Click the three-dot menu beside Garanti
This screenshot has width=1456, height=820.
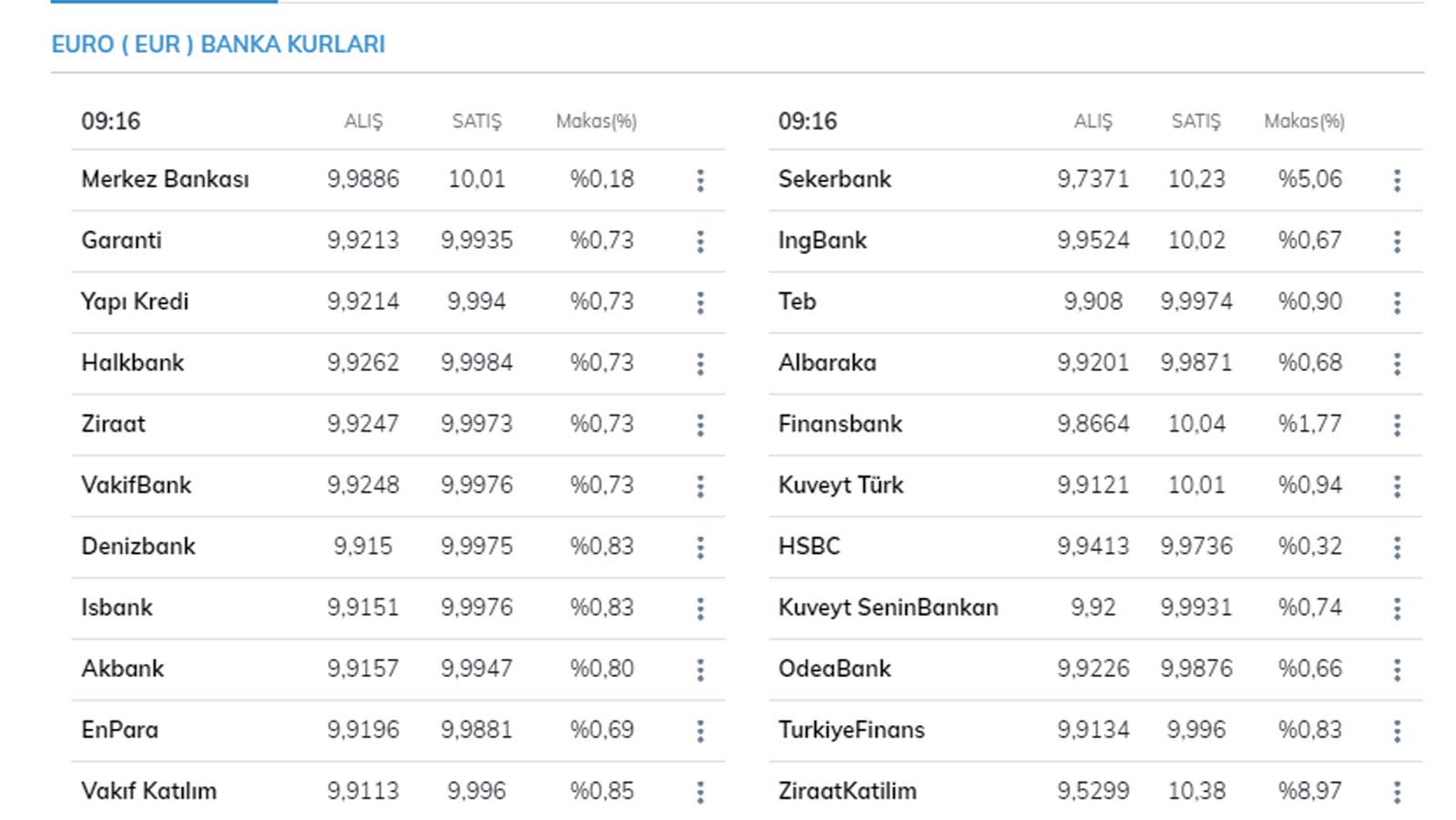pyautogui.click(x=700, y=241)
